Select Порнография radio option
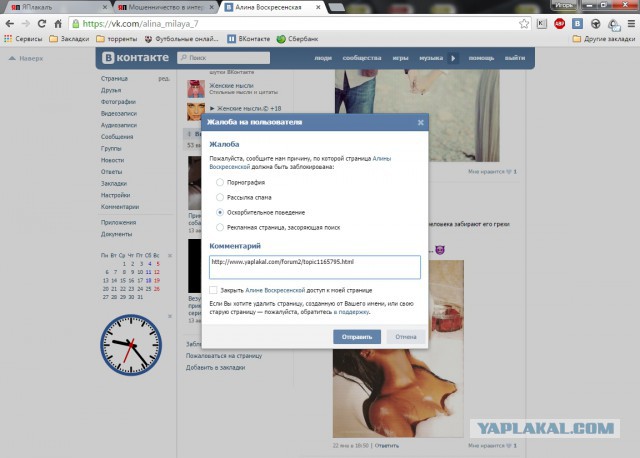Image resolution: width=640 pixels, height=458 pixels. 220,182
